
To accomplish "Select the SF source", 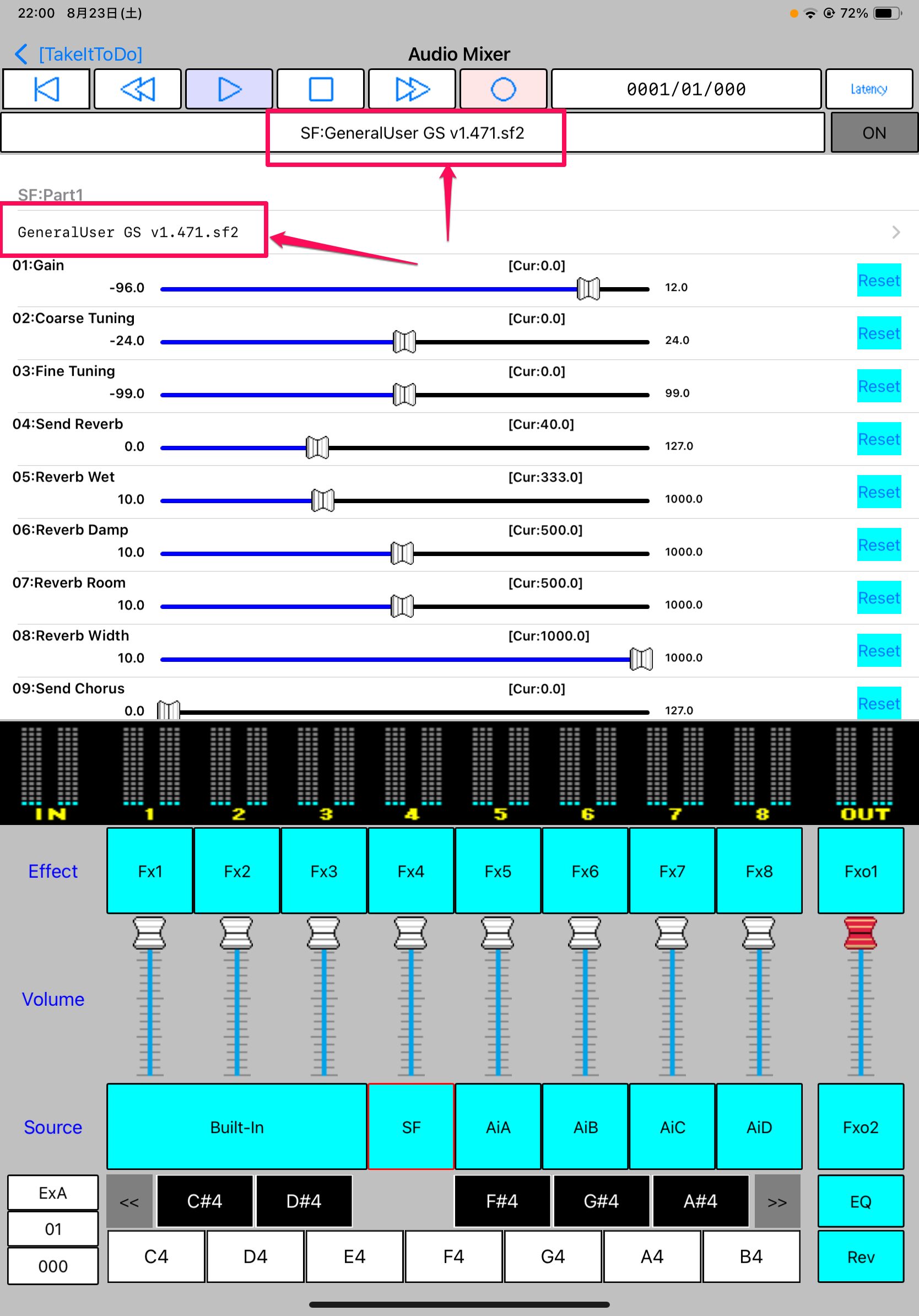I will point(411,1127).
